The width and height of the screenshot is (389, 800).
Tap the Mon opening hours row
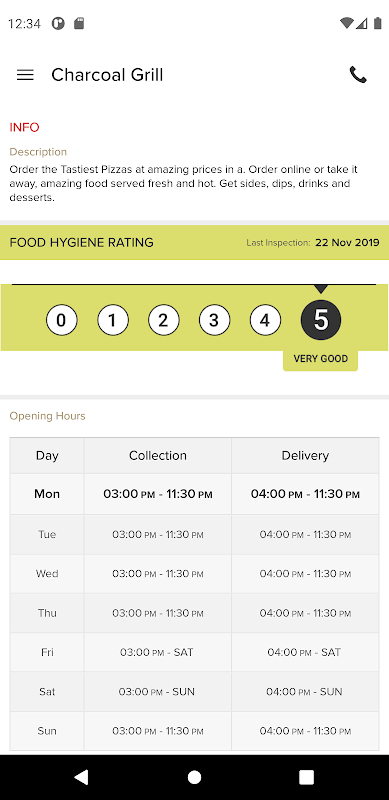coord(194,494)
